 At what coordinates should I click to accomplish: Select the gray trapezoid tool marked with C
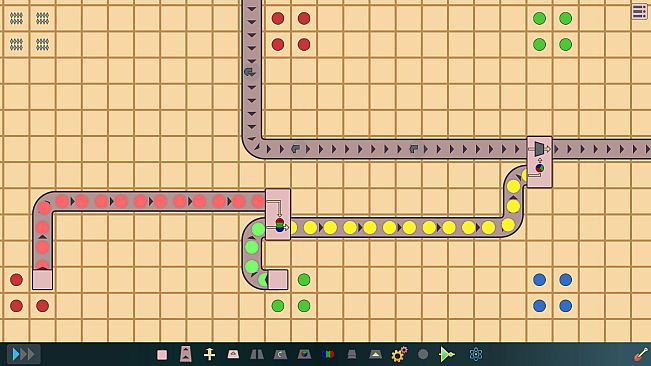click(280, 354)
